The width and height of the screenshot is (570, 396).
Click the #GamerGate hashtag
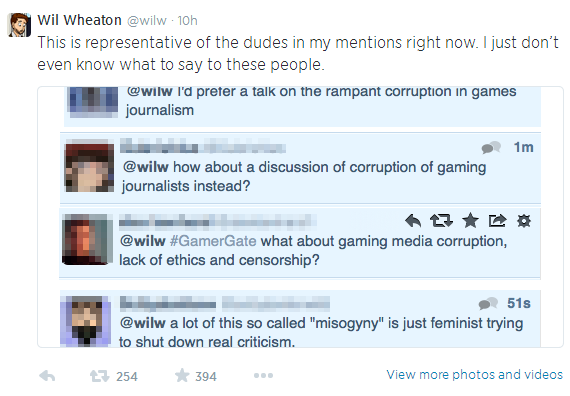click(213, 241)
